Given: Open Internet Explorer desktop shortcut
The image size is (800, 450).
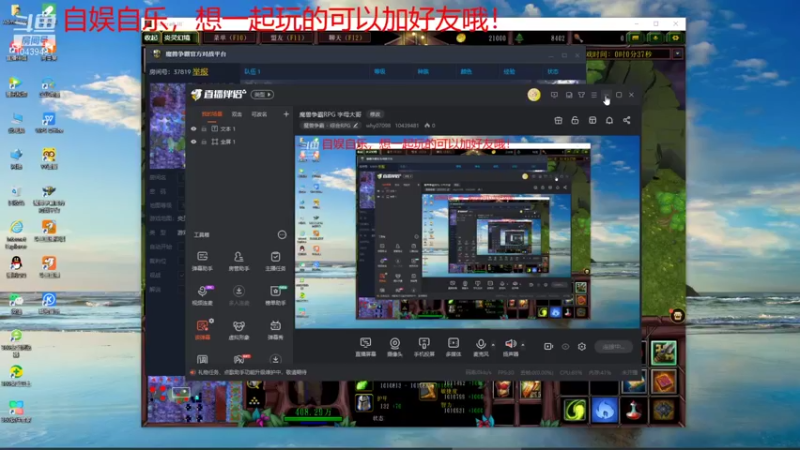Looking at the screenshot, I should coord(16,234).
